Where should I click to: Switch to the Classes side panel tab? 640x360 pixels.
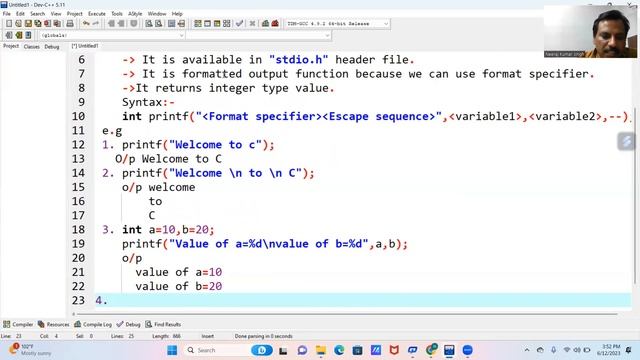coord(31,47)
